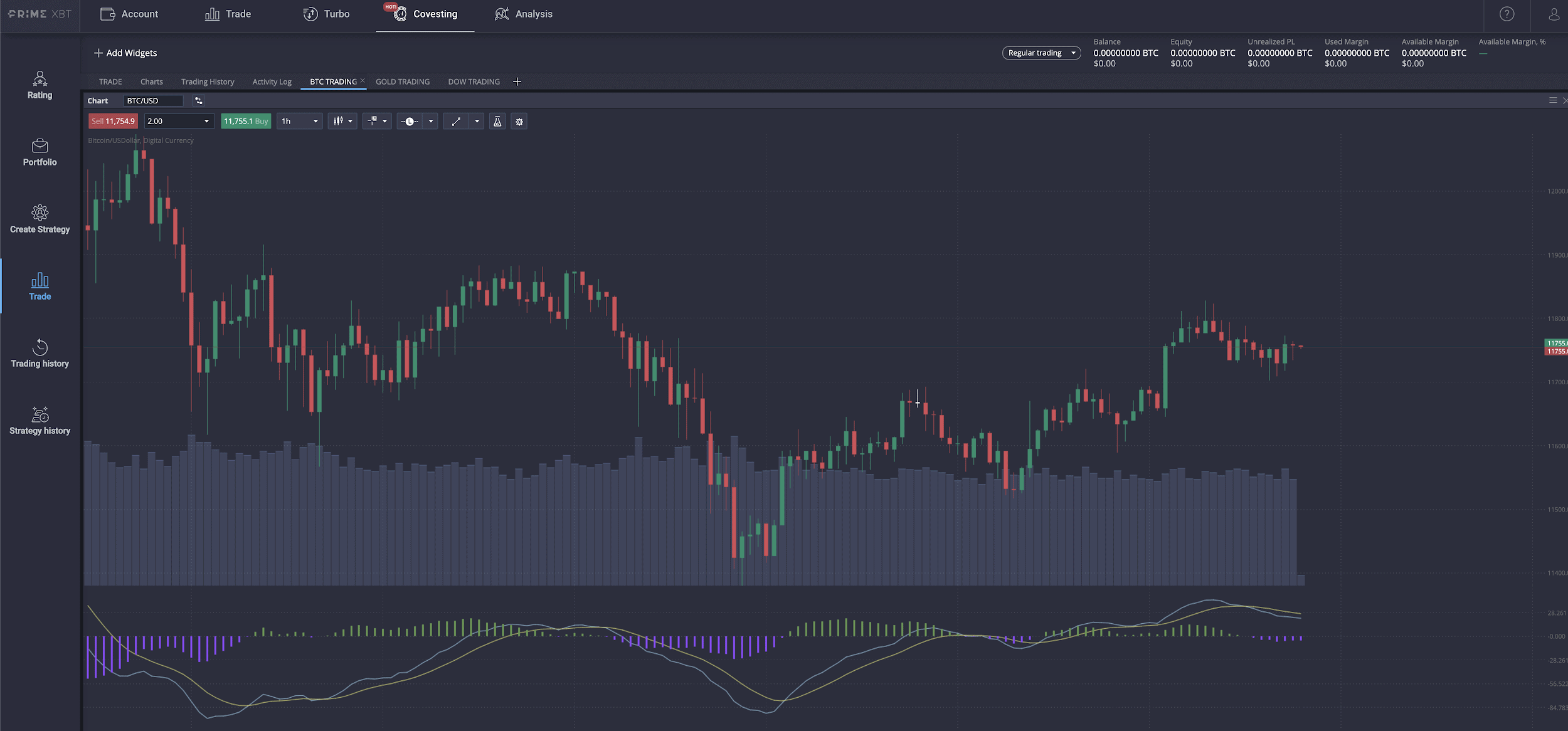
Task: Open the Create Strategy gear icon
Action: pos(40,213)
